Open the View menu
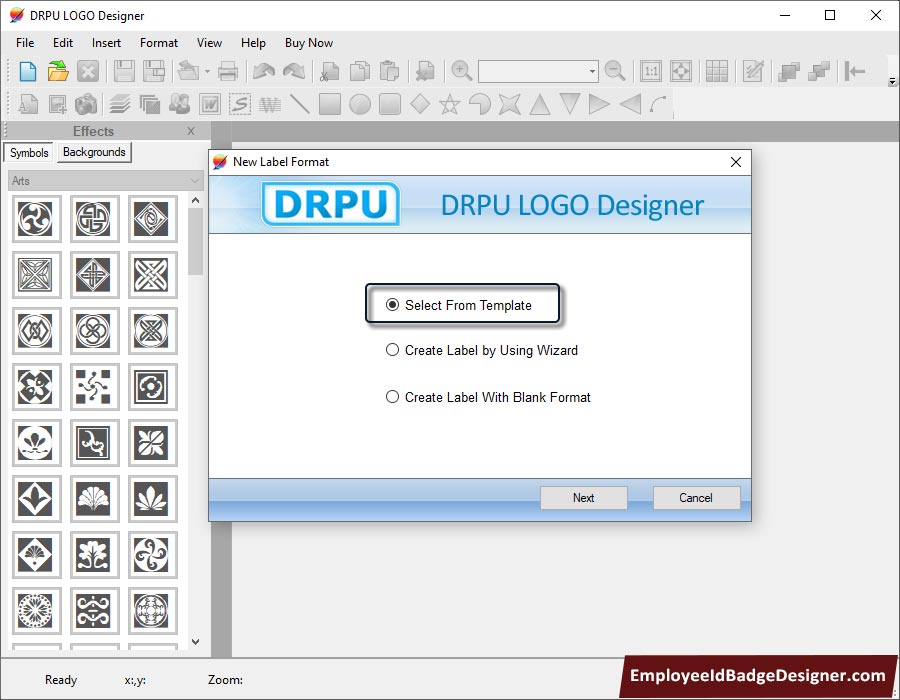Viewport: 900px width, 700px height. [209, 43]
